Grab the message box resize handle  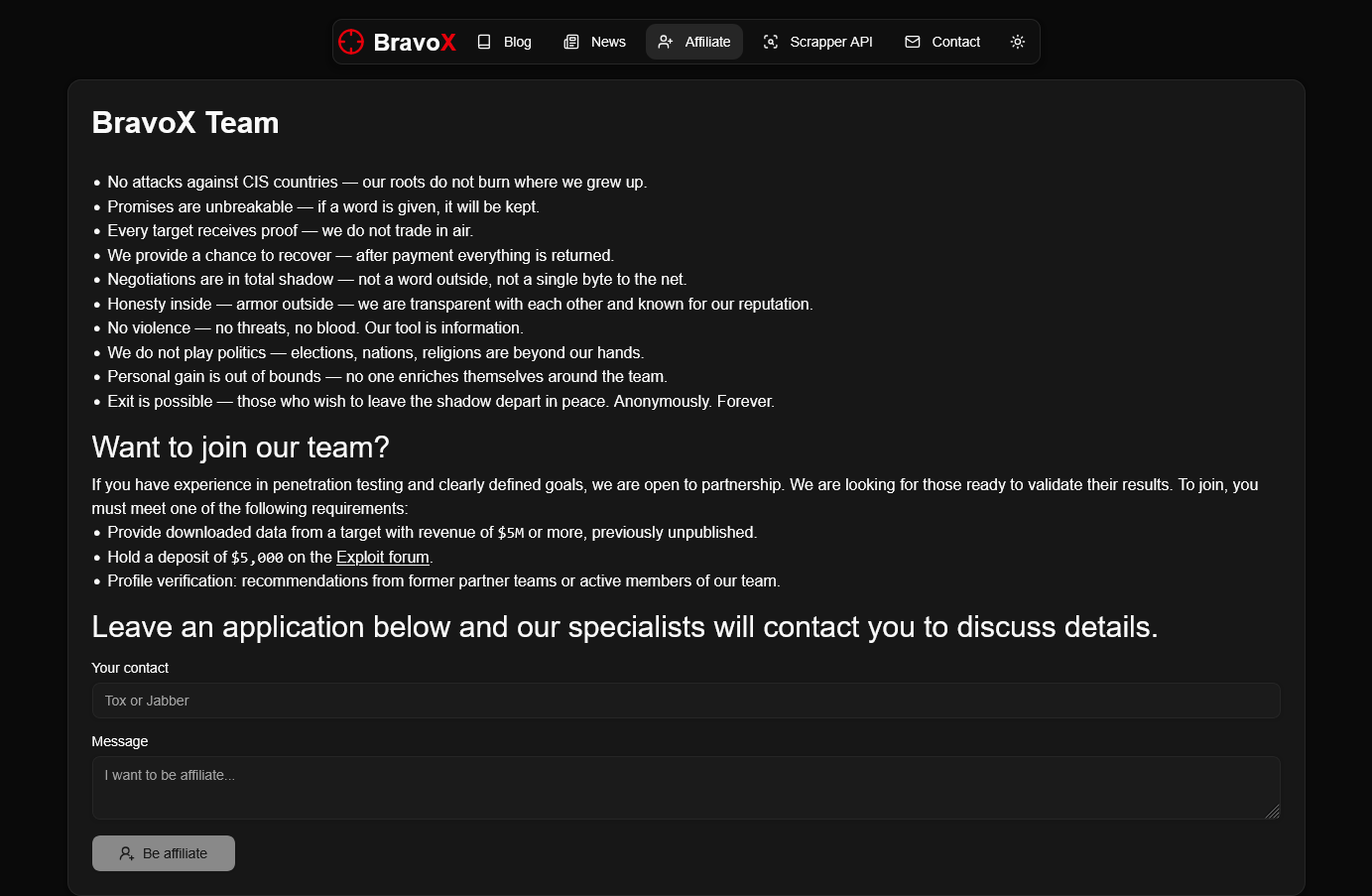point(1272,812)
